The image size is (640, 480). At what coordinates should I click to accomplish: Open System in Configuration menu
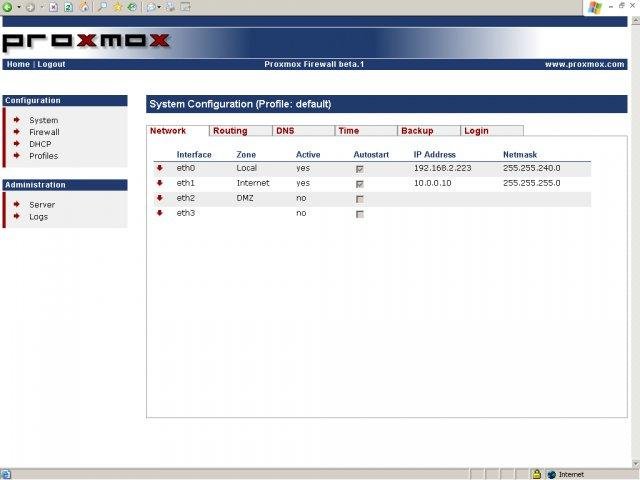(x=44, y=120)
